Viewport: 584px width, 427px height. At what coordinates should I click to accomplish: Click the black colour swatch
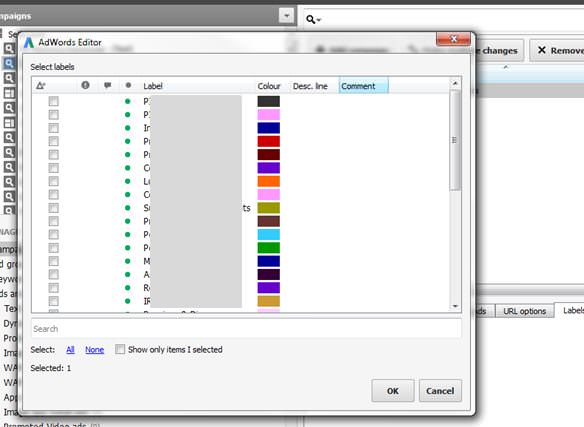269,101
